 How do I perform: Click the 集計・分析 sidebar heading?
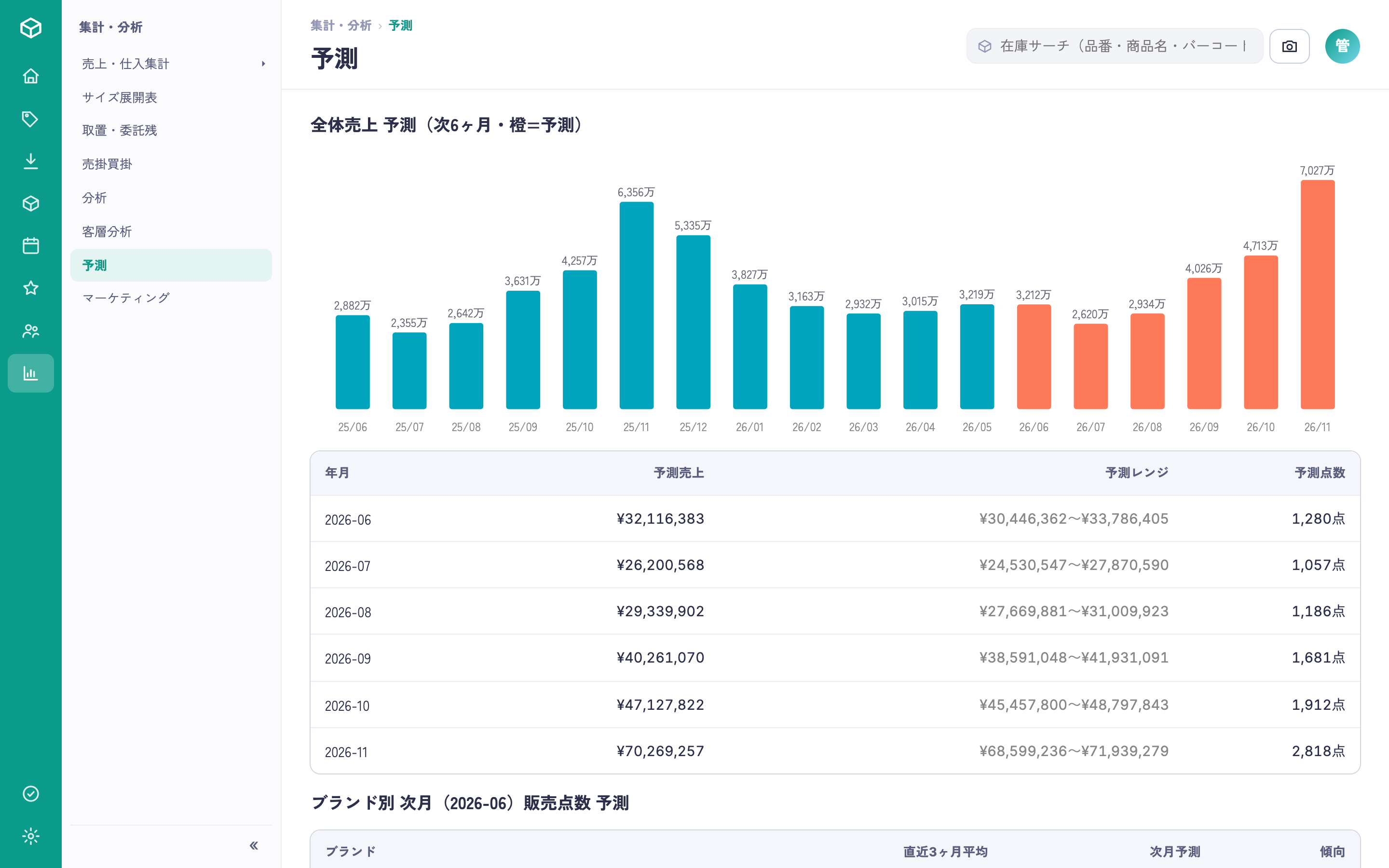111,27
